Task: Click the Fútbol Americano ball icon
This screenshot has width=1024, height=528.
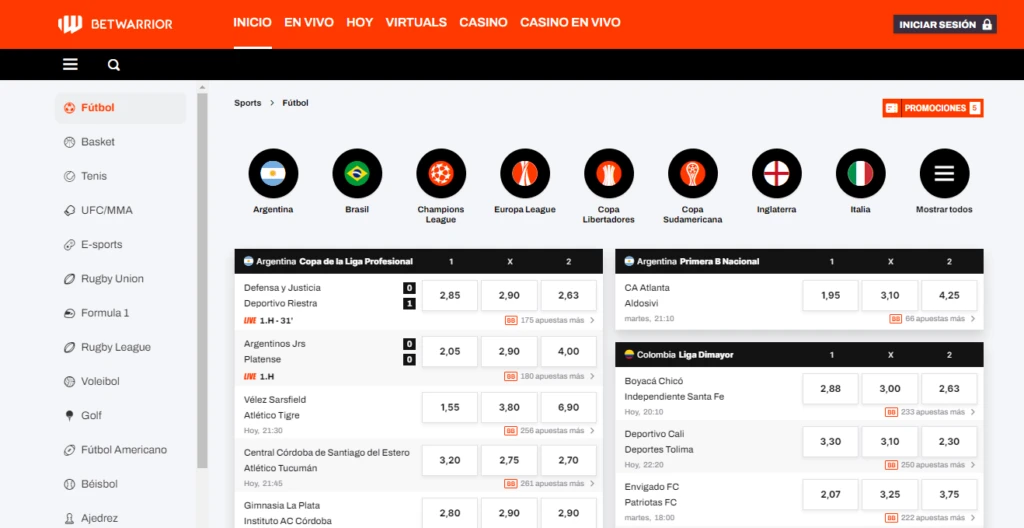Action: (x=69, y=450)
